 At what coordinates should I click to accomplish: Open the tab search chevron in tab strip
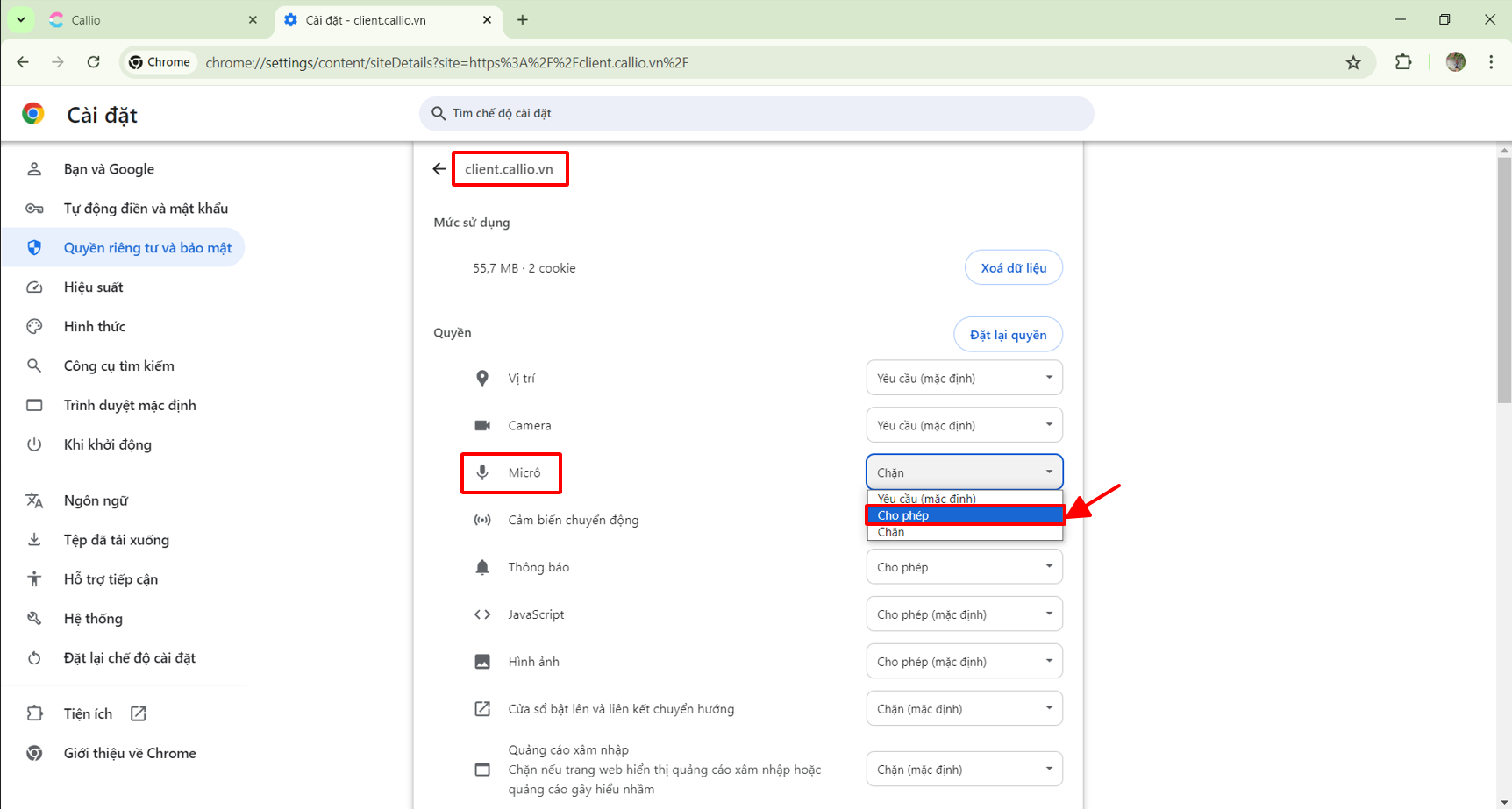click(x=21, y=19)
